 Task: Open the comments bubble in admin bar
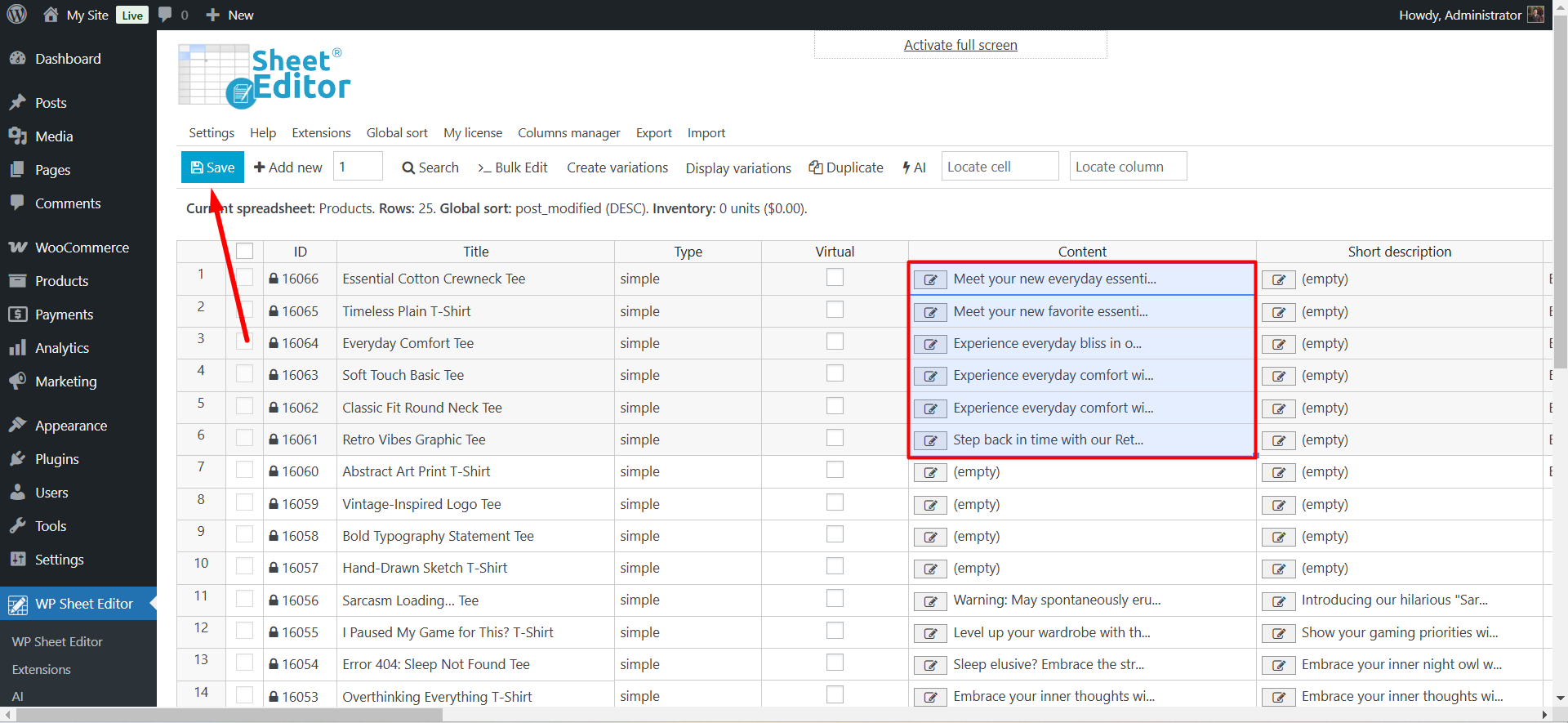coord(165,15)
